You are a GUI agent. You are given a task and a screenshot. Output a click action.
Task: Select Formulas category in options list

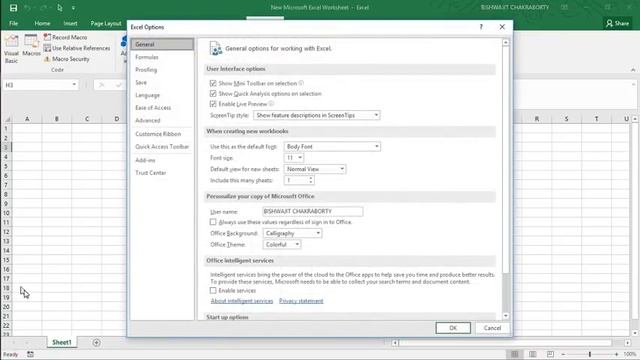(162, 57)
